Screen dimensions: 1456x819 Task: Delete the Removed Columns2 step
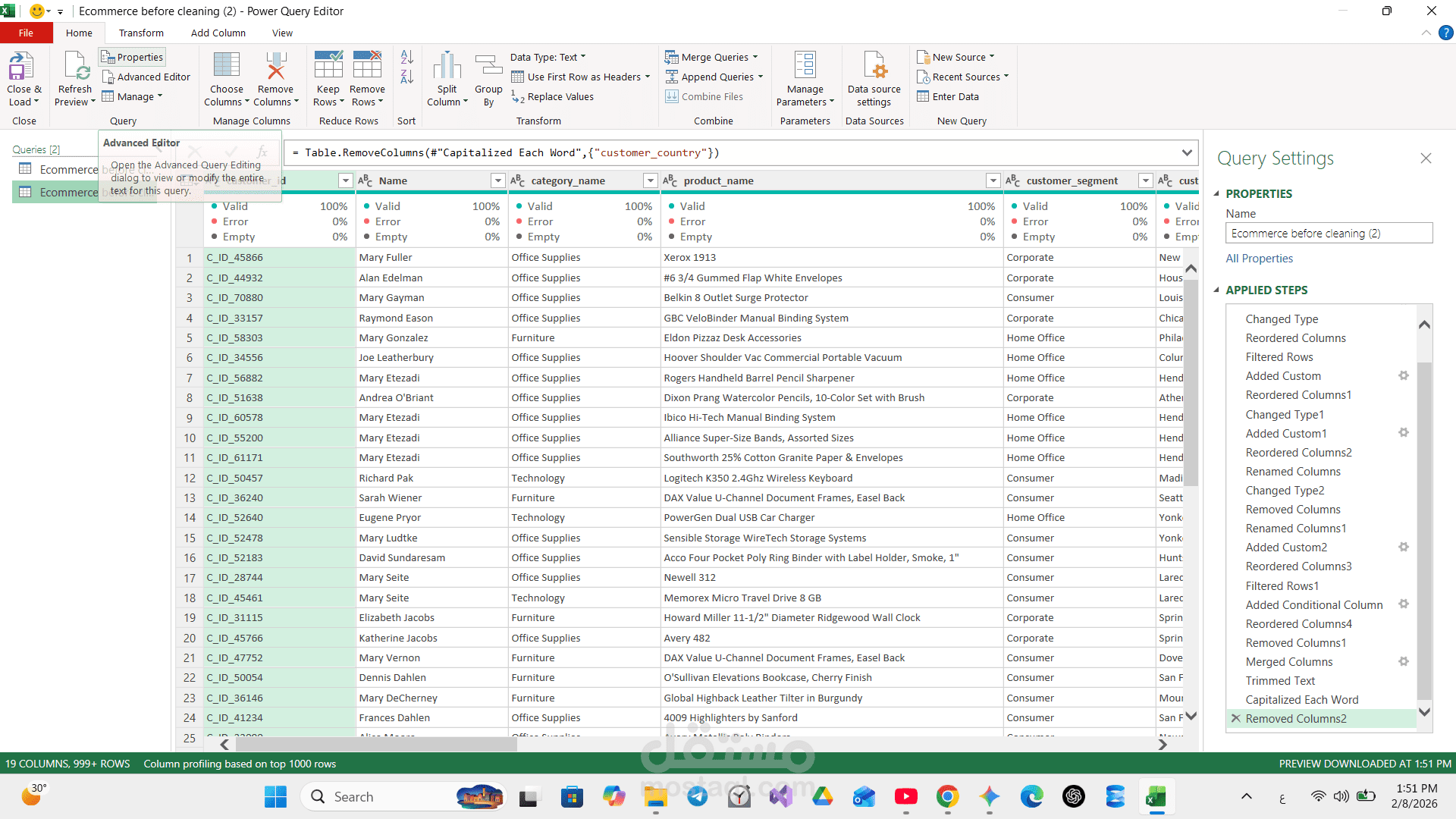[x=1235, y=718]
